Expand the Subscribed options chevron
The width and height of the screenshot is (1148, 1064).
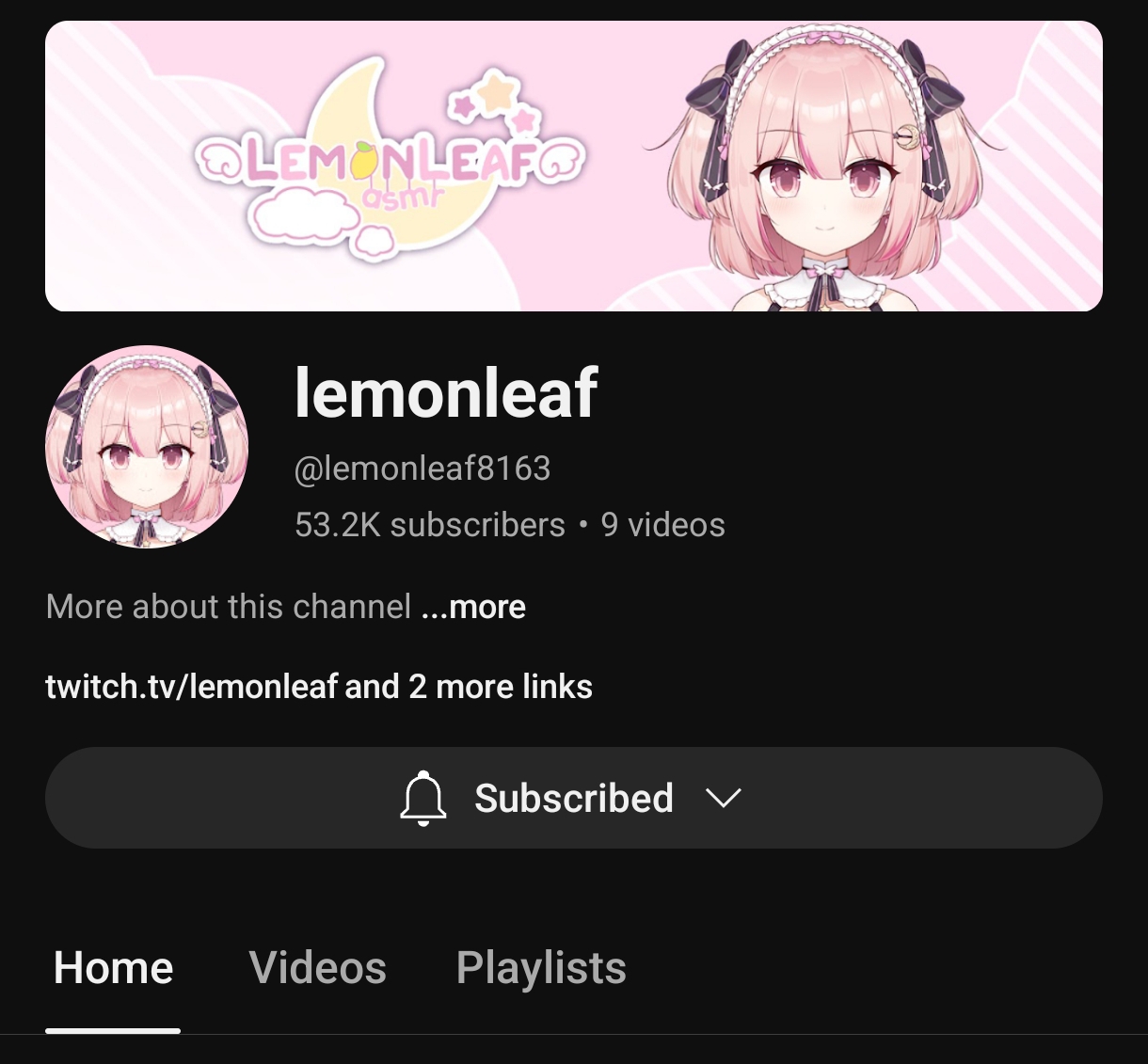click(x=724, y=798)
